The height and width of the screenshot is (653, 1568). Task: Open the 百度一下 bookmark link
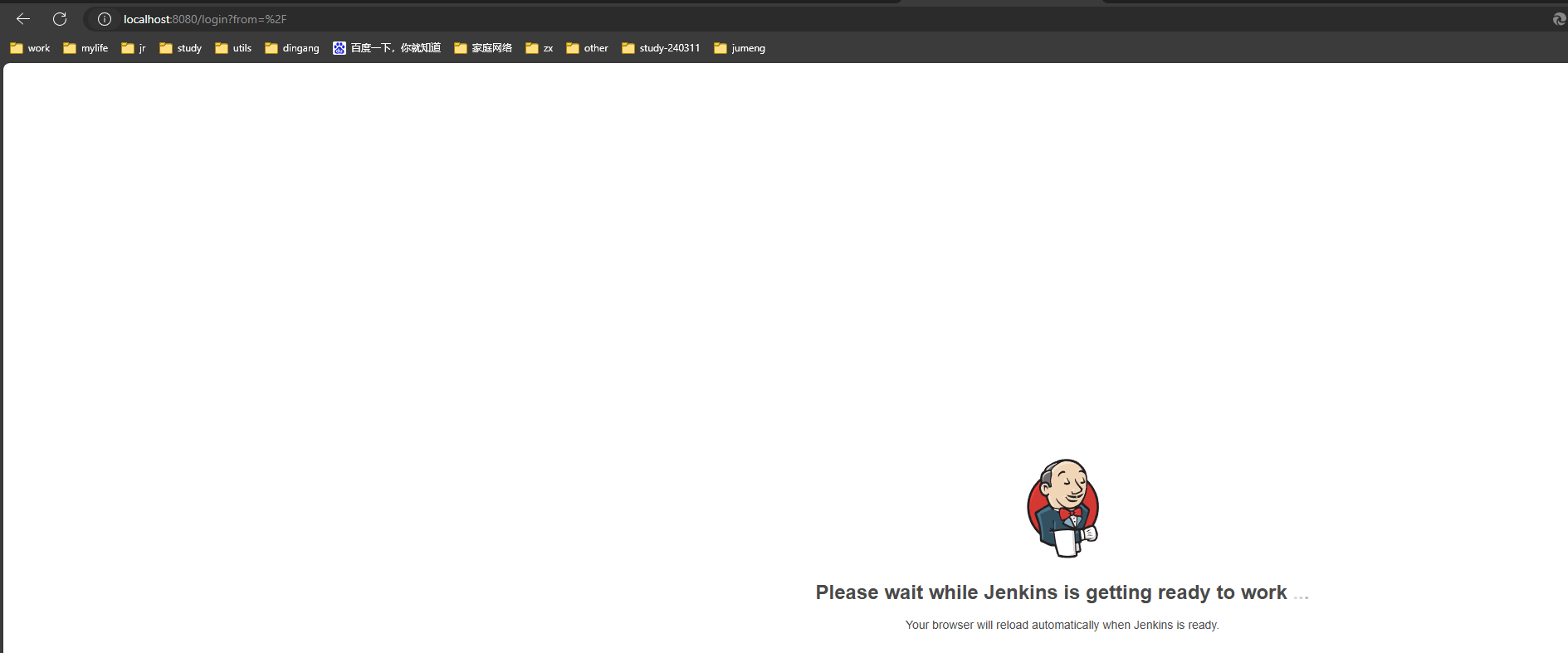387,48
